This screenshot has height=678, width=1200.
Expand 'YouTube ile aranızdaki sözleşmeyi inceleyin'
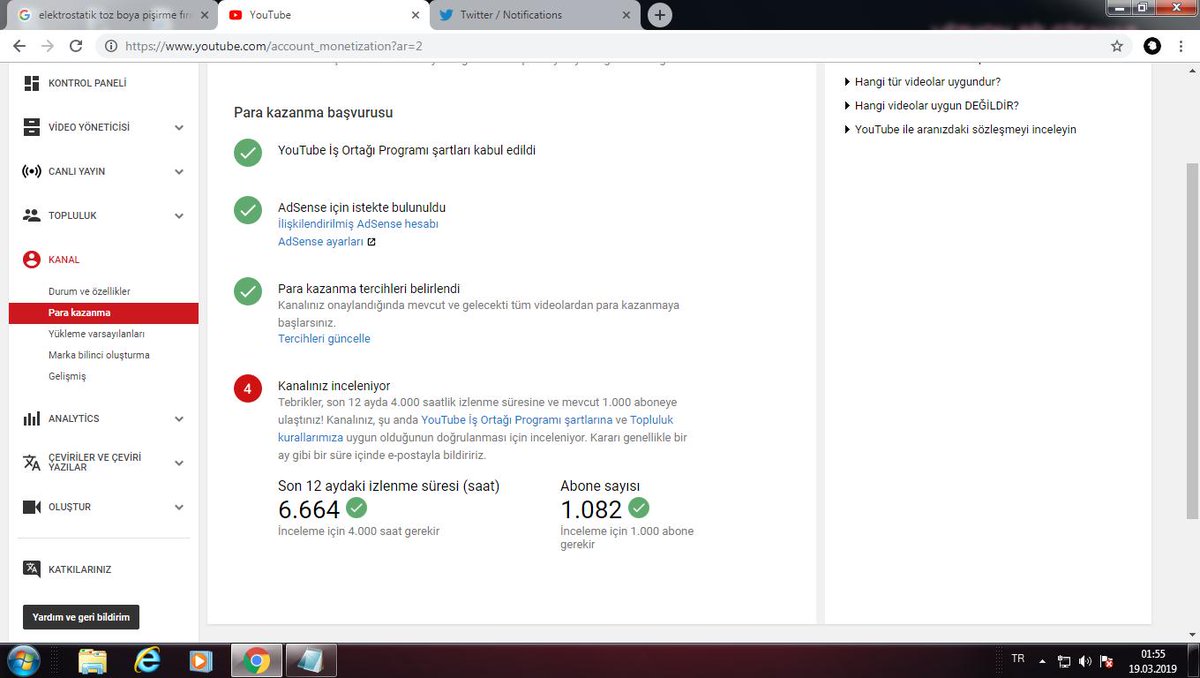pos(960,129)
